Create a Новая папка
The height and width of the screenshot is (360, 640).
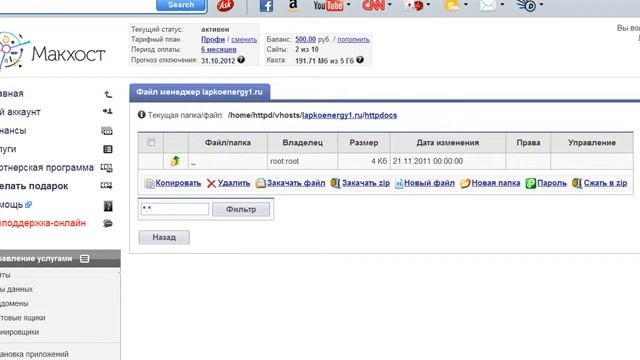[x=490, y=183]
